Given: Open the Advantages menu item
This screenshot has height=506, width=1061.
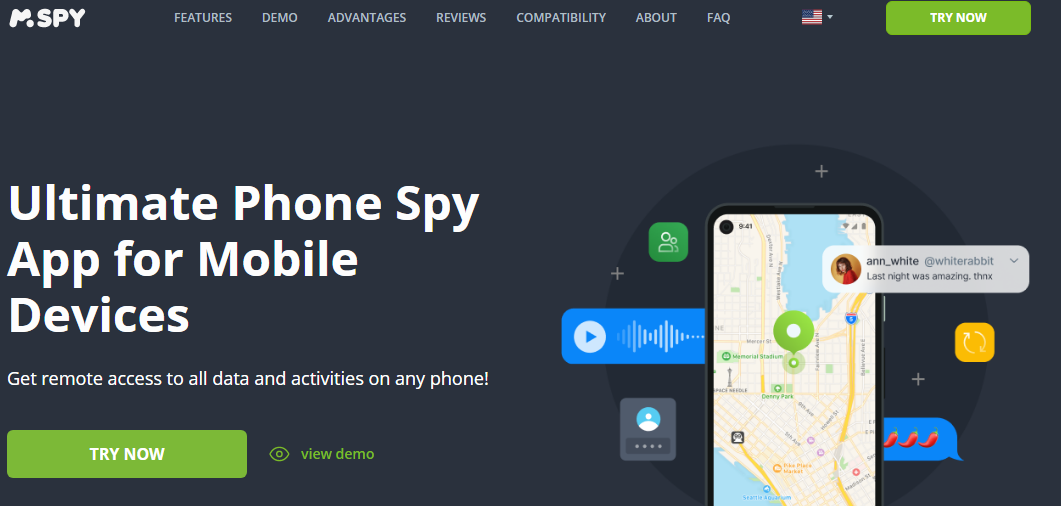Looking at the screenshot, I should [367, 18].
